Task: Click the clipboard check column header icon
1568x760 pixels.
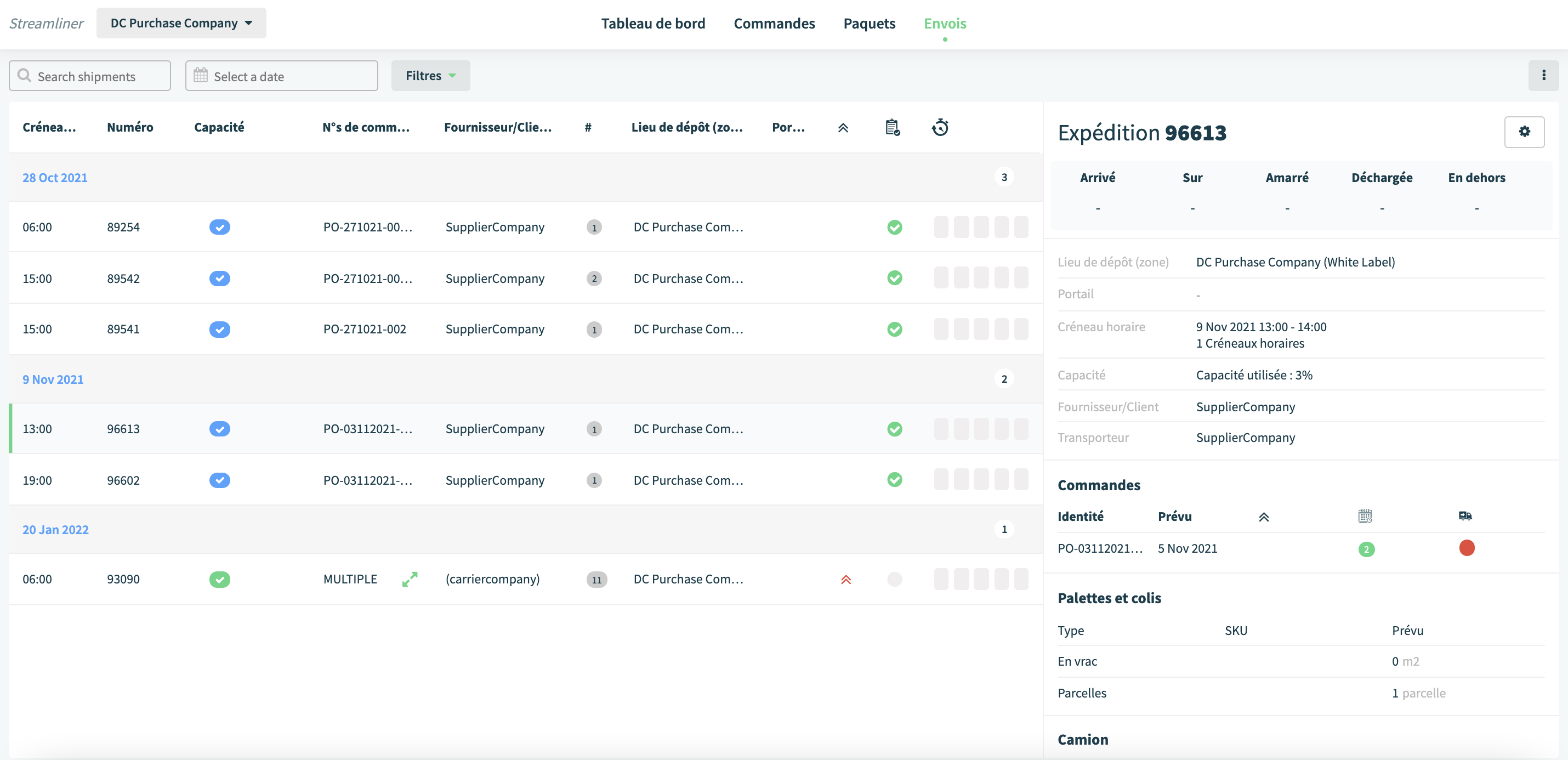Action: point(893,127)
